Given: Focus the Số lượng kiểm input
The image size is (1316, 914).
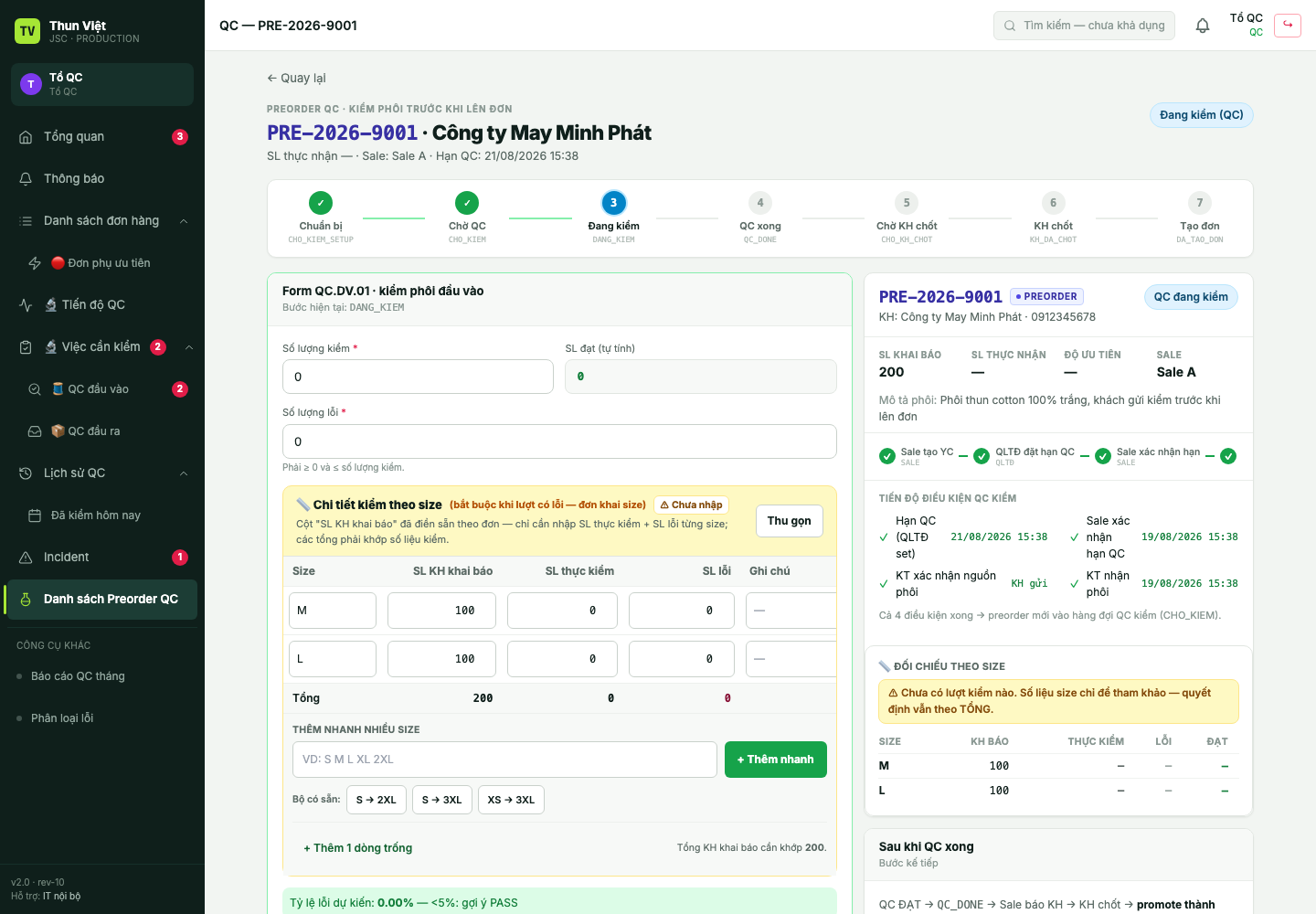Looking at the screenshot, I should point(418,377).
